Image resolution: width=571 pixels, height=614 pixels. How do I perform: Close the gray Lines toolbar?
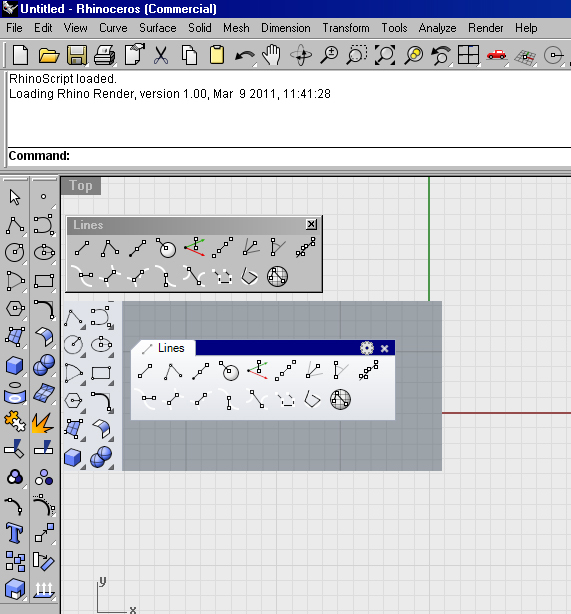coord(311,224)
